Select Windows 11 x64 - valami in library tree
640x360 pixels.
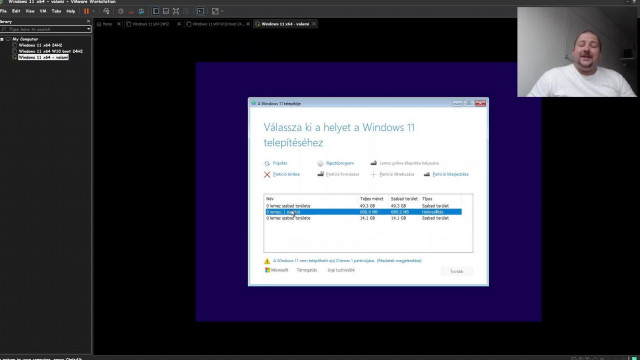click(43, 58)
